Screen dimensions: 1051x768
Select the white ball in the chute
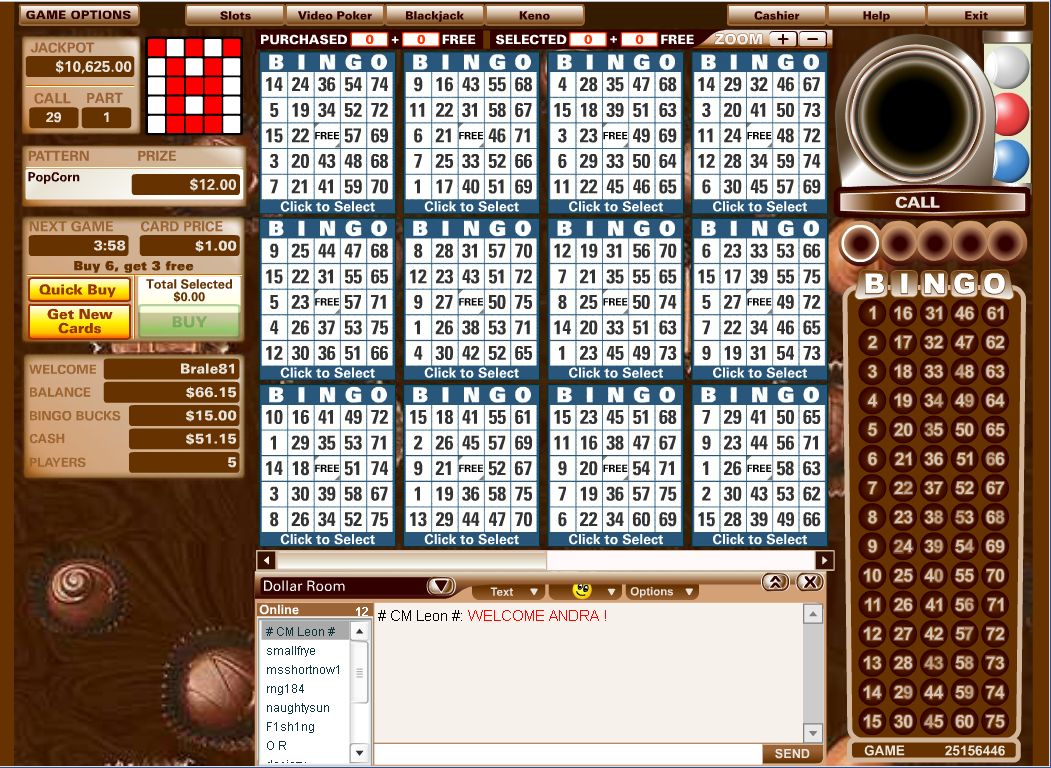(x=1010, y=65)
